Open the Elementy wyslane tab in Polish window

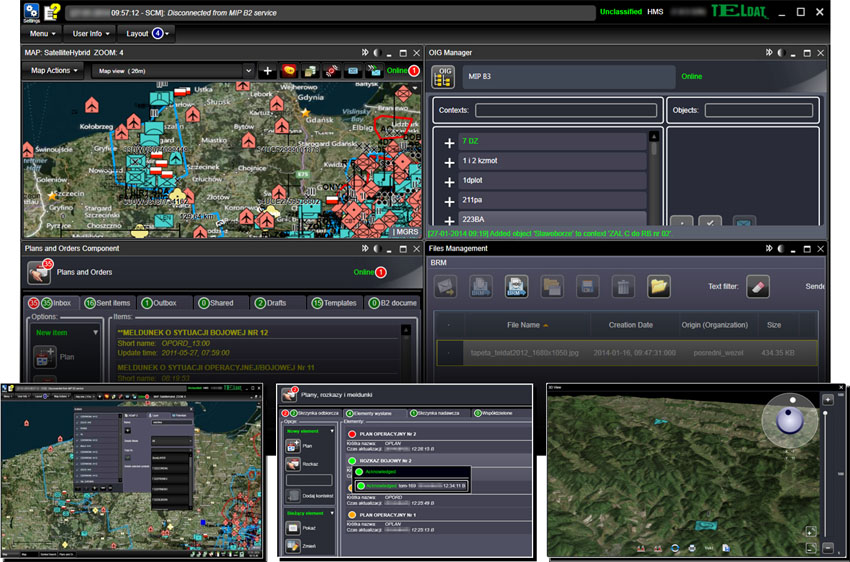tap(375, 414)
